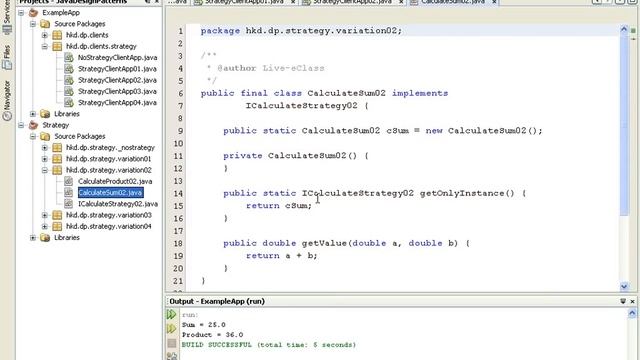Click Source Packages folder icon under ExampleApp
640x360 pixels.
point(45,24)
